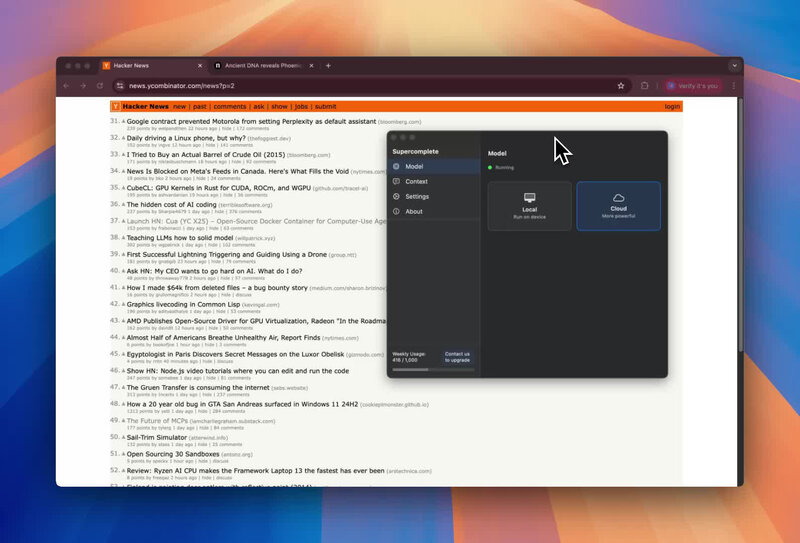Image resolution: width=800 pixels, height=543 pixels.
Task: Open the past link in Hacker News header
Action: tap(200, 107)
